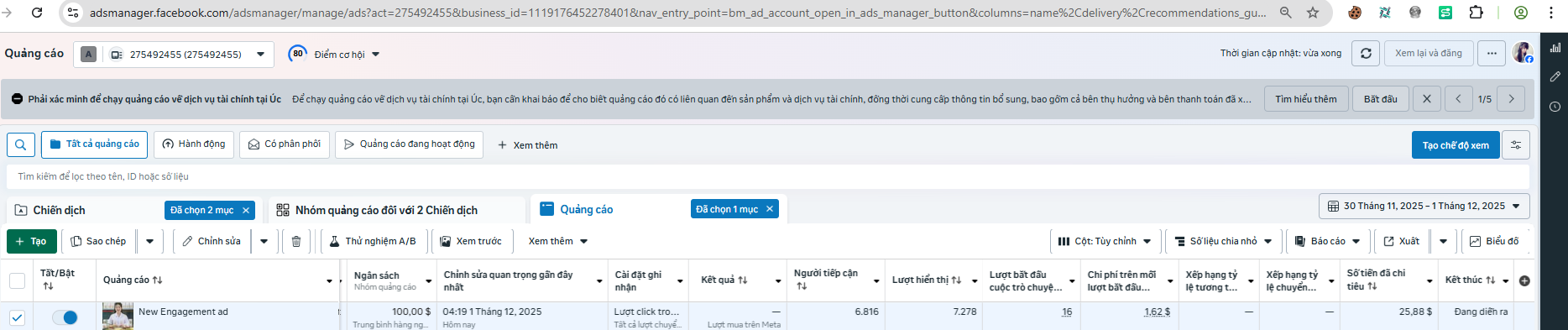Clear the Chiến dịch selection of 2 items
Viewport: 1568px width, 330px height.
point(246,210)
